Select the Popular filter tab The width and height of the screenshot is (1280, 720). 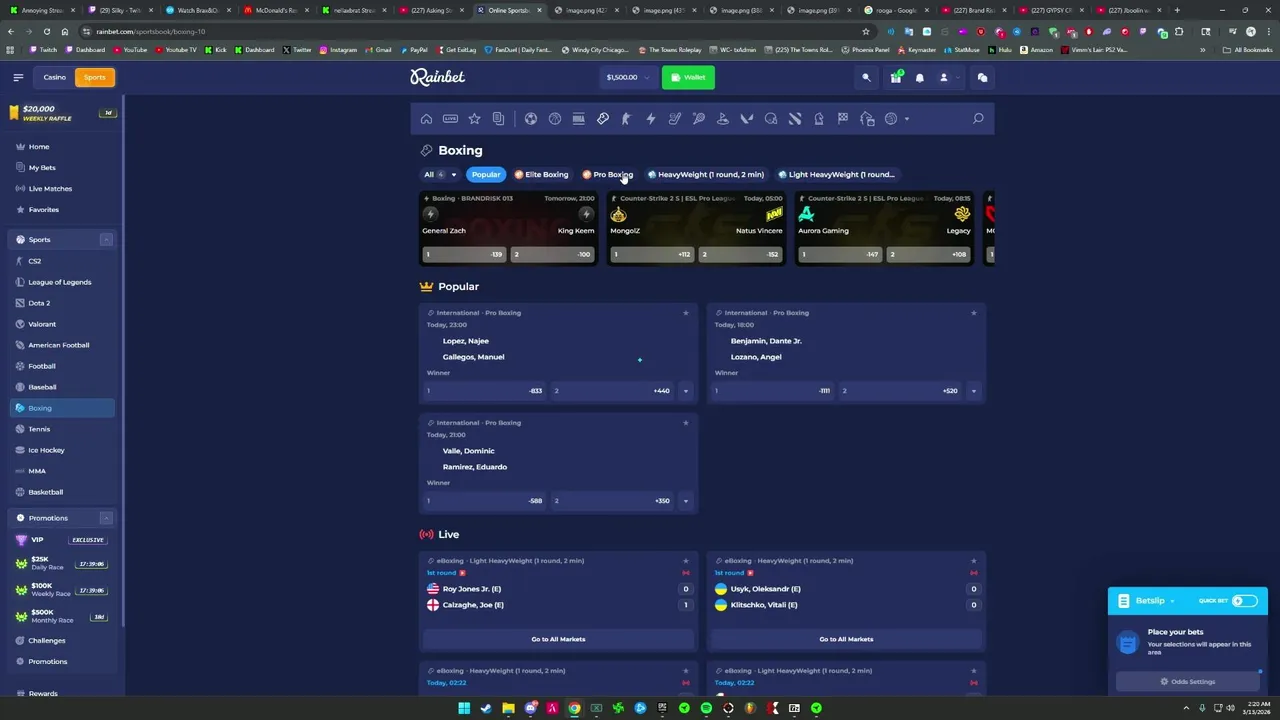(486, 175)
